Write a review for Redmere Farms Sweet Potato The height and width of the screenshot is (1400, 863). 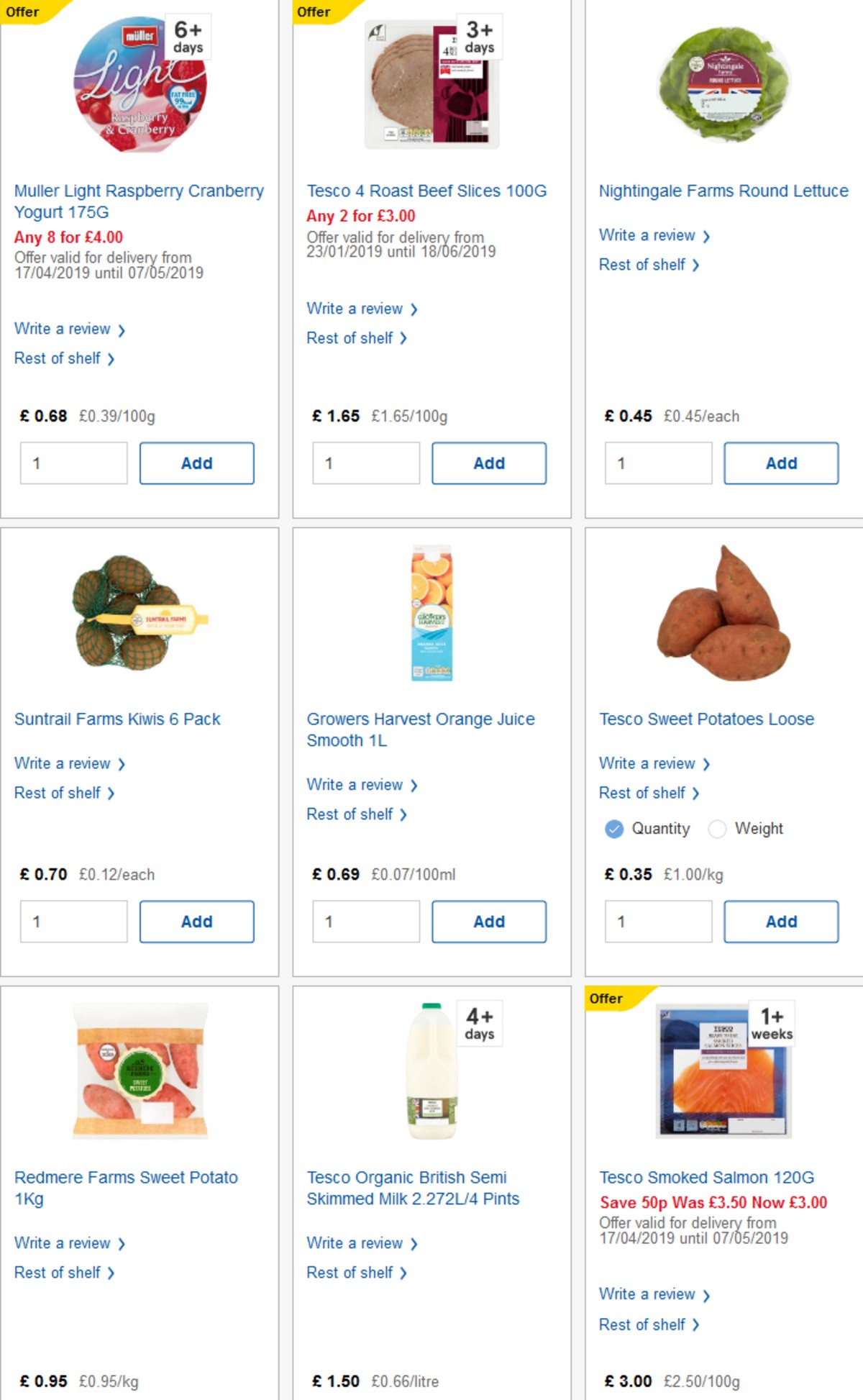click(x=65, y=1242)
